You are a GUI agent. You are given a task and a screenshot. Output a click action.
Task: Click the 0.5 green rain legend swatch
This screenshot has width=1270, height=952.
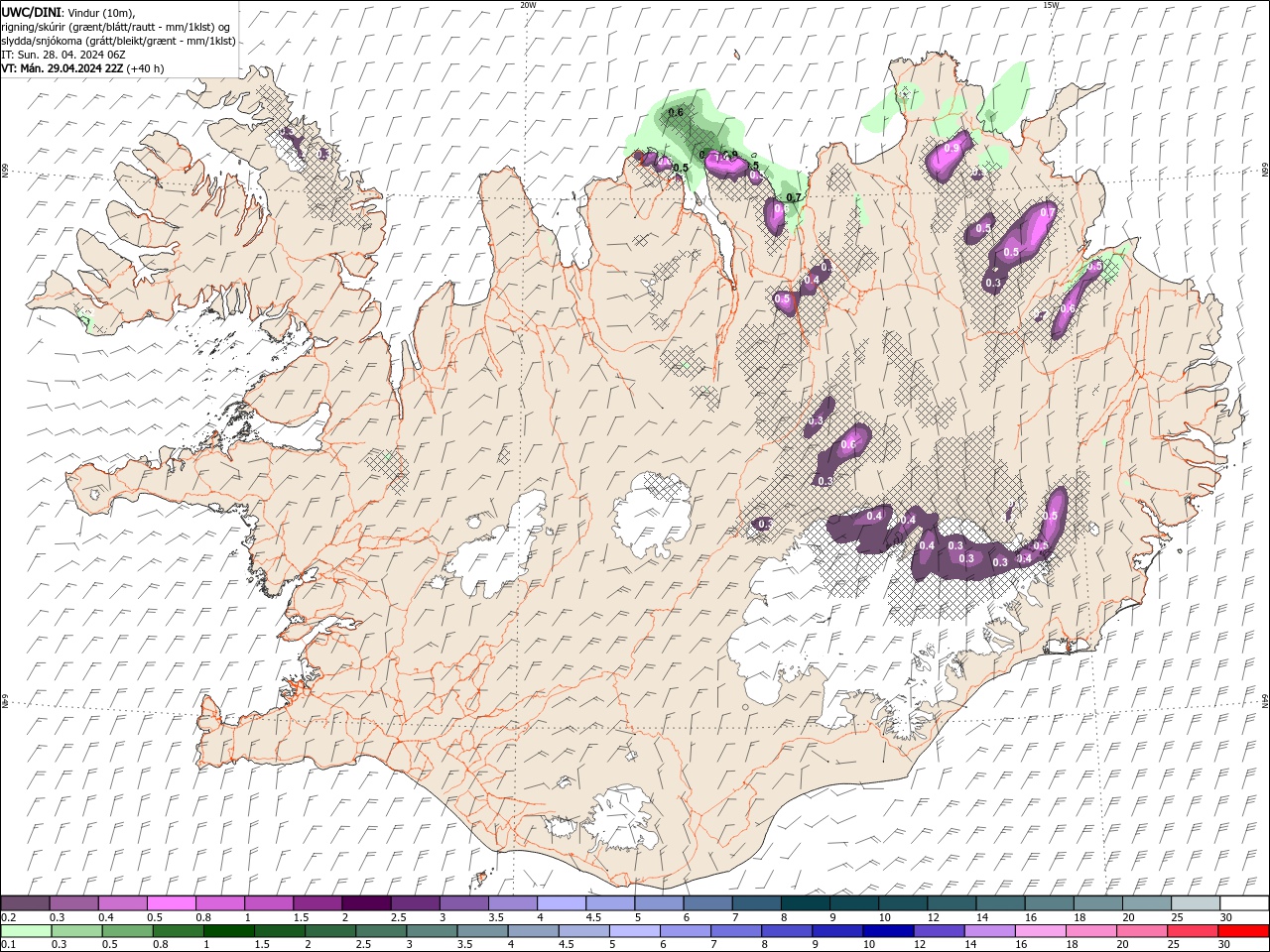point(127,930)
